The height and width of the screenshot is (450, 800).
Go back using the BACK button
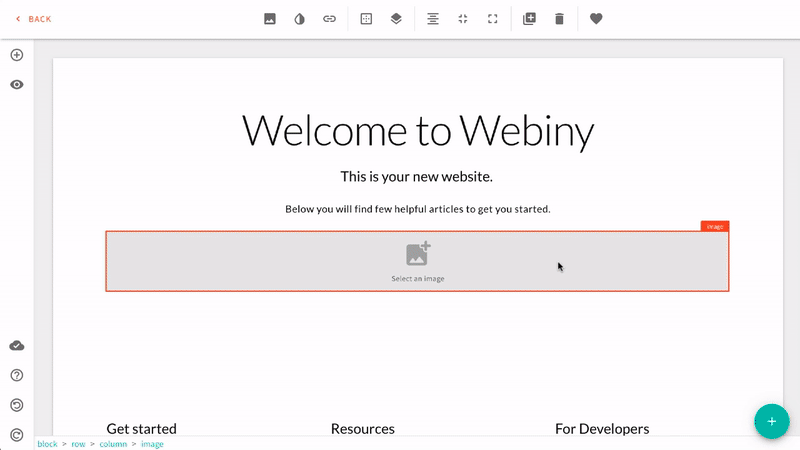(34, 19)
